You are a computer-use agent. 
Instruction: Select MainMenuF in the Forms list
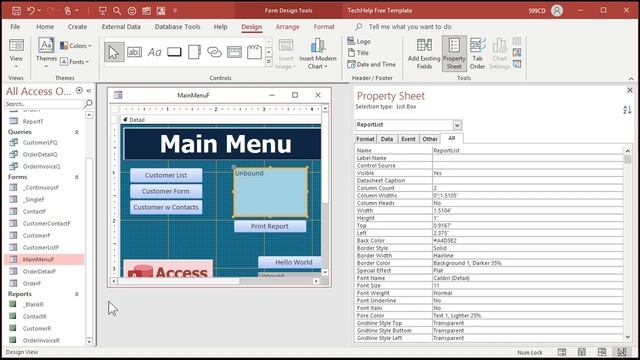click(44, 259)
